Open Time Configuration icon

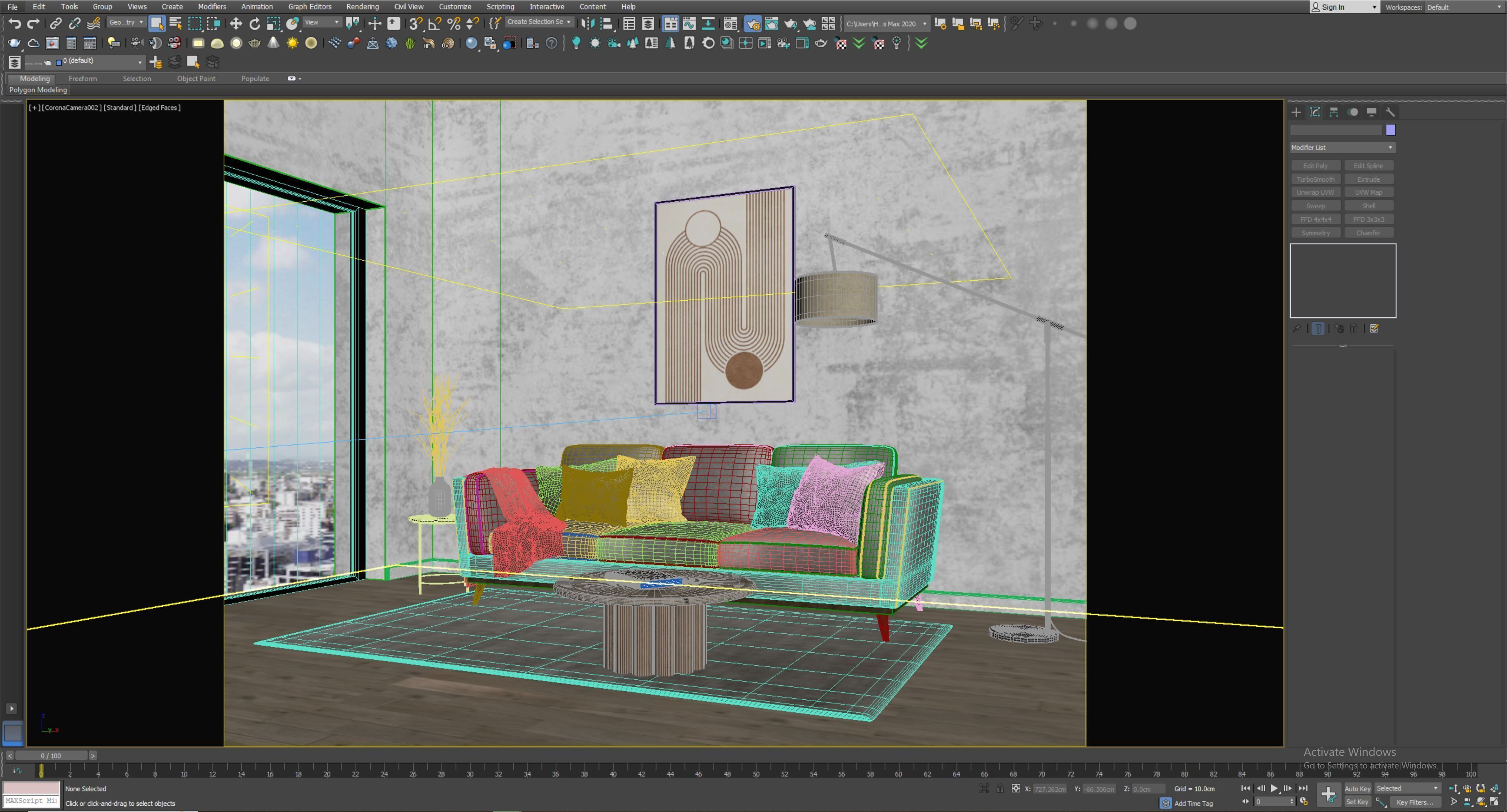pyautogui.click(x=1304, y=802)
